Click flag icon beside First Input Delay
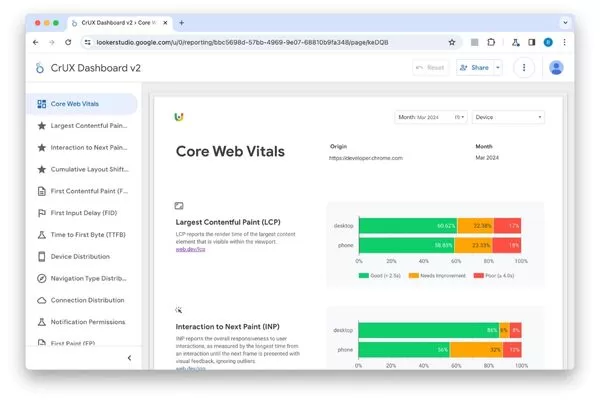600x400 pixels. [x=41, y=213]
